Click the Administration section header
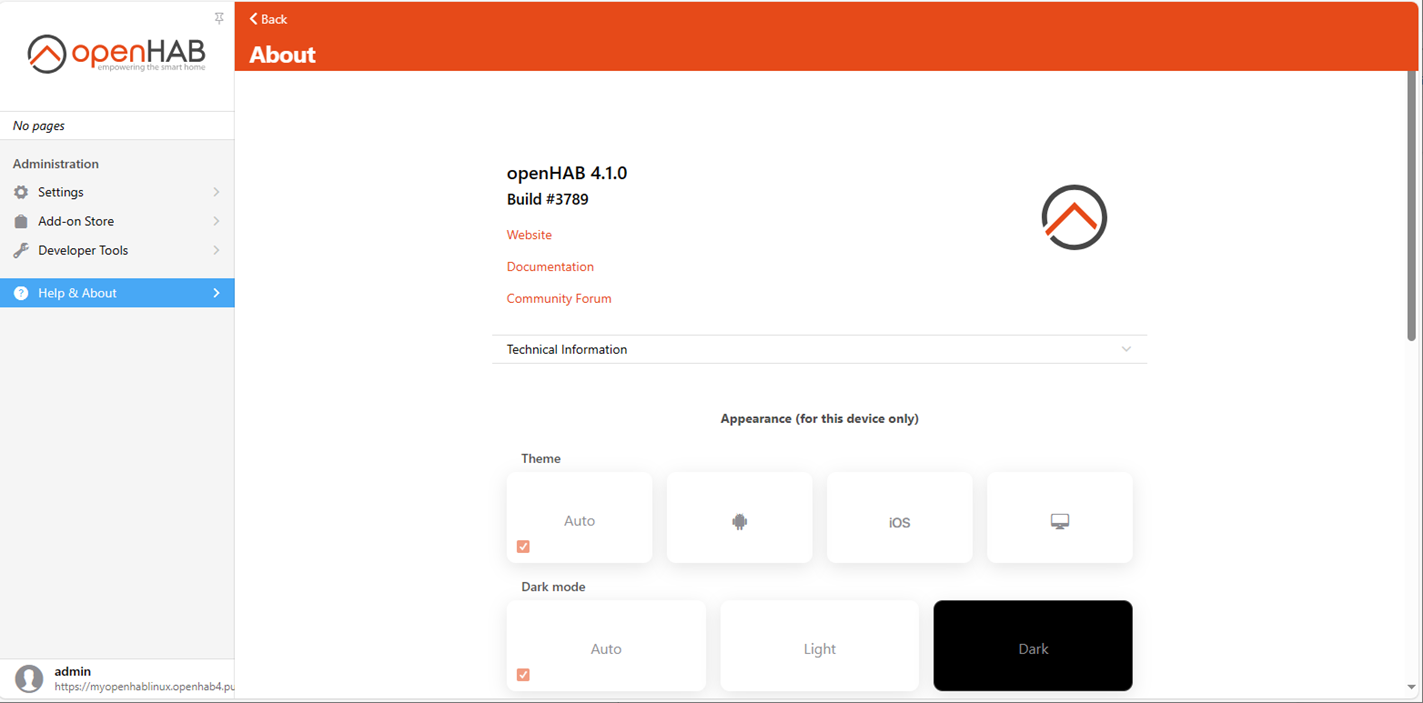 (56, 164)
